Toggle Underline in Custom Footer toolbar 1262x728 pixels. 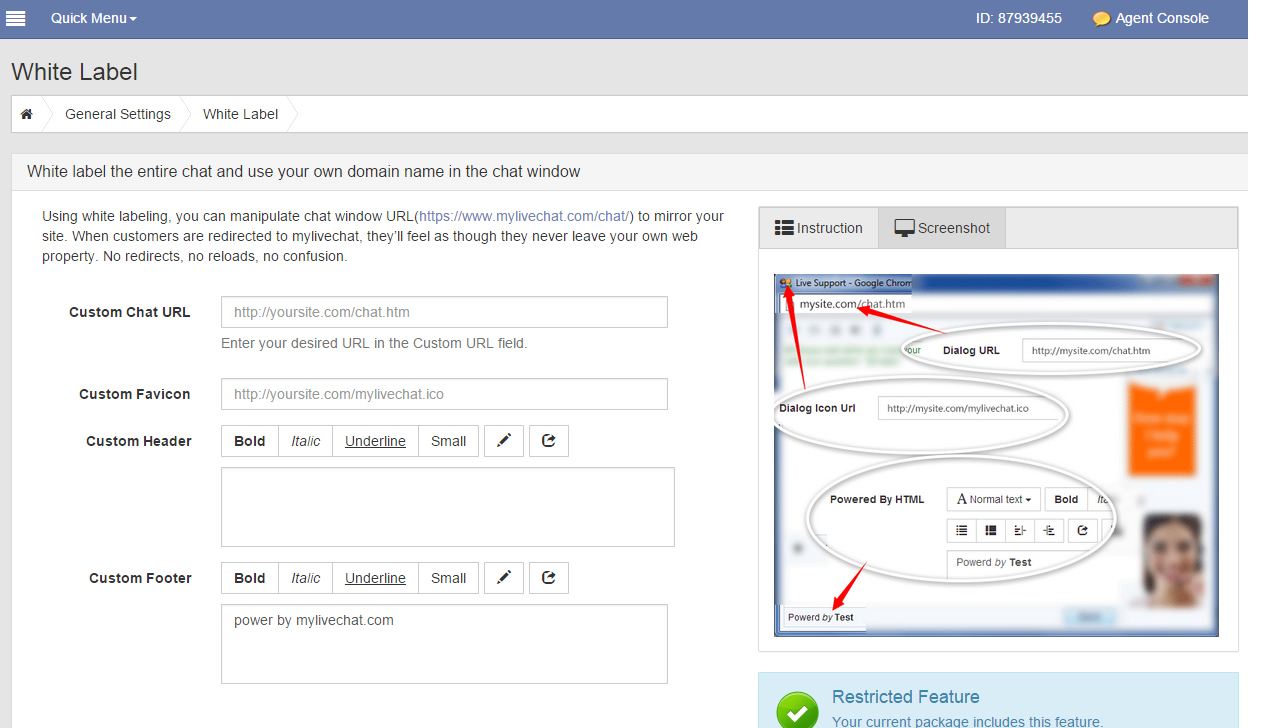(x=375, y=578)
